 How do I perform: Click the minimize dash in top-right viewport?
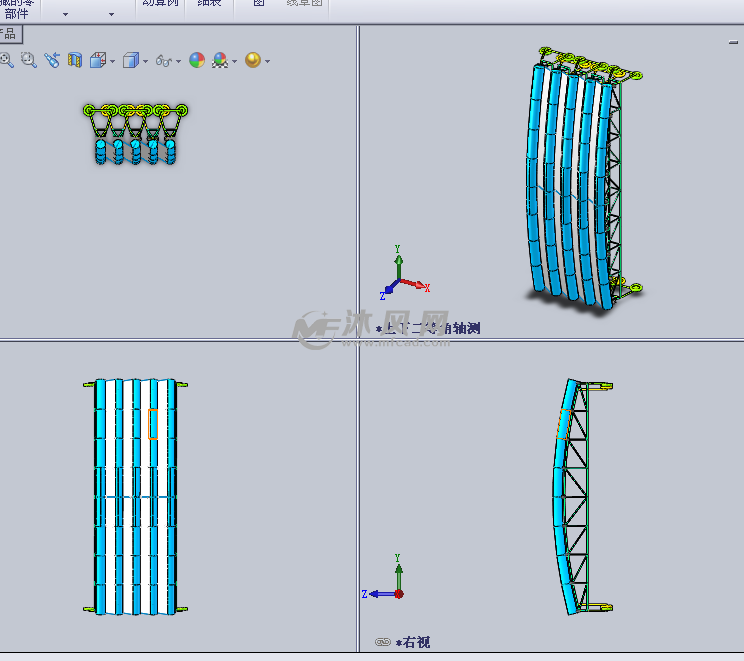tap(733, 43)
